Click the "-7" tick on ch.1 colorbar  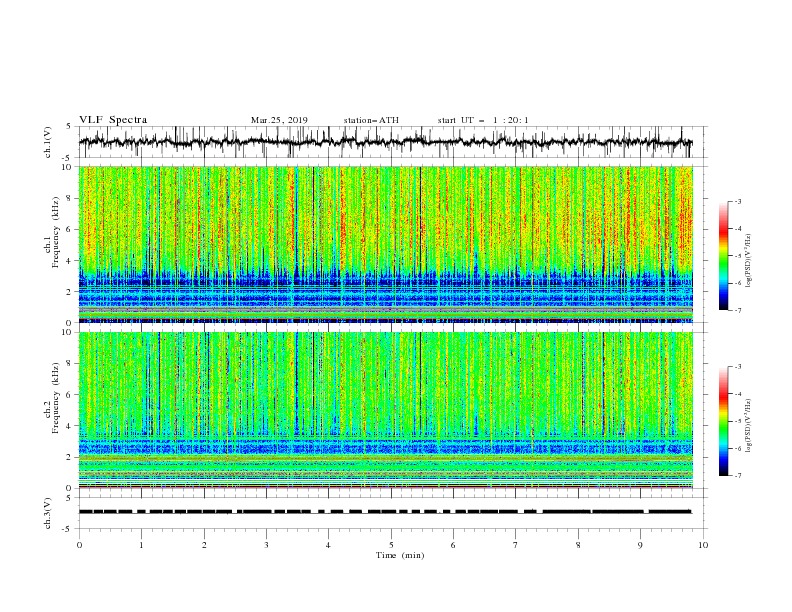737,311
